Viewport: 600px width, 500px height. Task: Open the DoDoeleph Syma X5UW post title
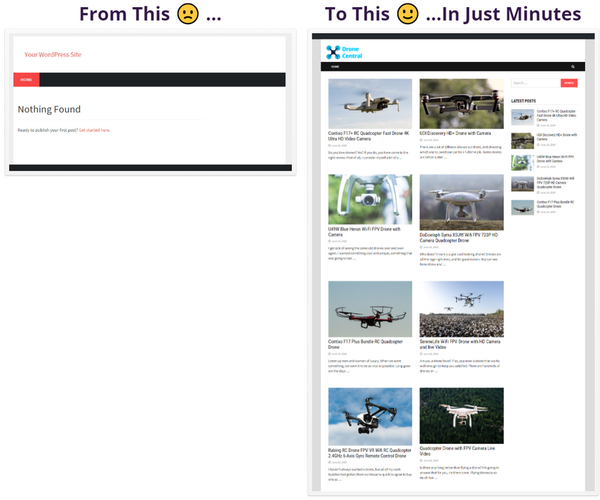click(458, 237)
